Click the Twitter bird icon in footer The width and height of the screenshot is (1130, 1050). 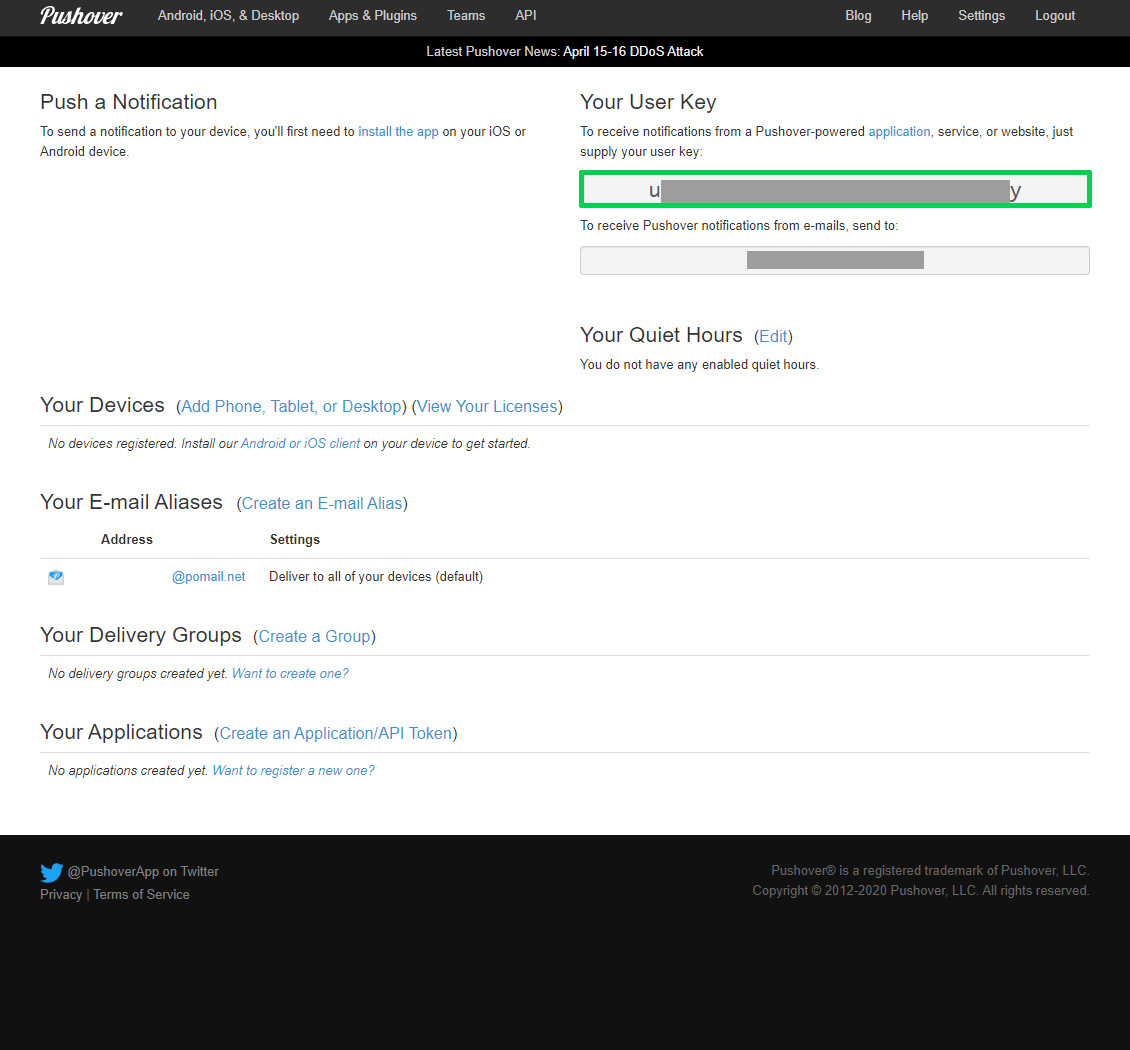(x=51, y=872)
